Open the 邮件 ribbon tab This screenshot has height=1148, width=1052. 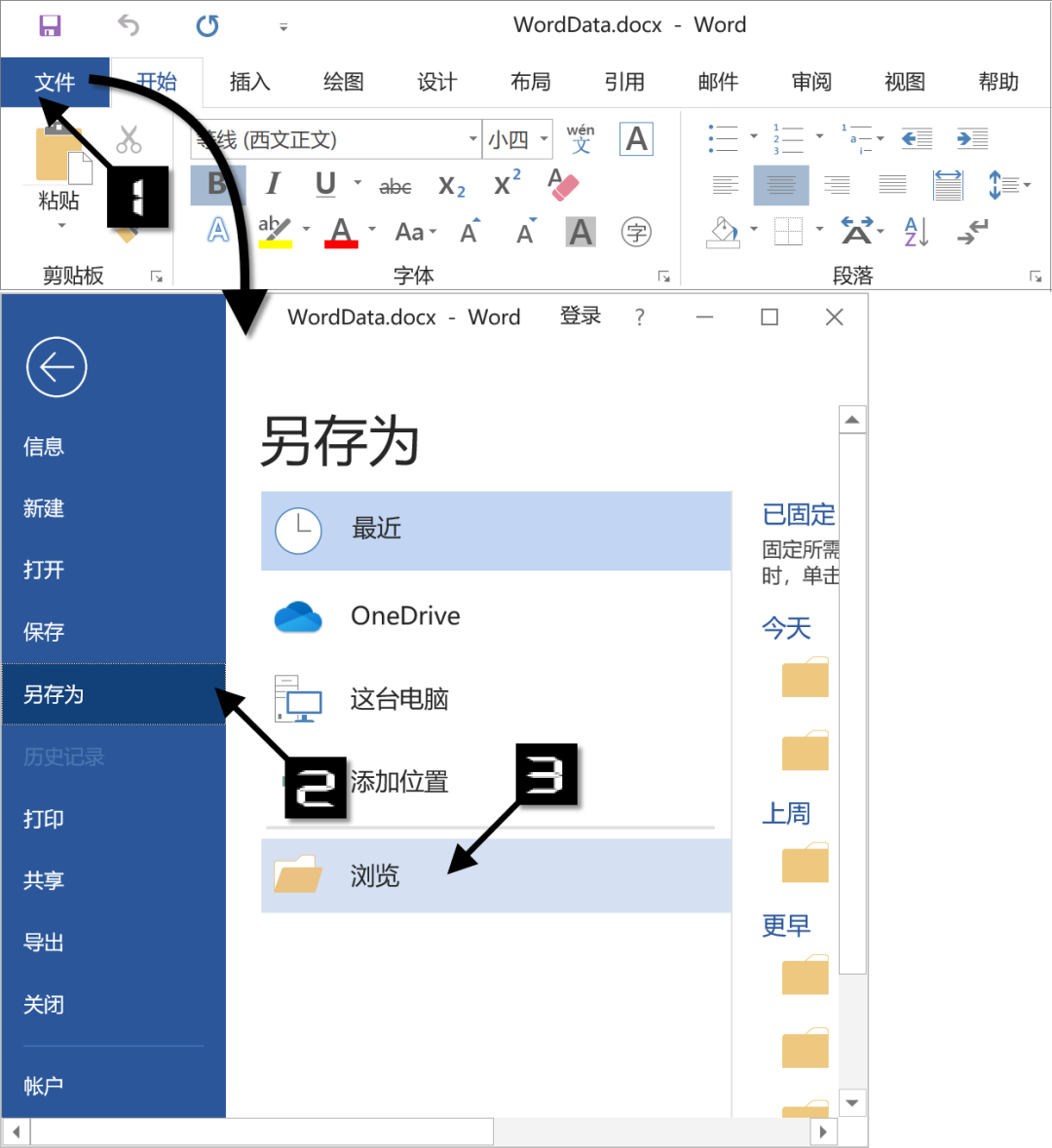click(718, 82)
